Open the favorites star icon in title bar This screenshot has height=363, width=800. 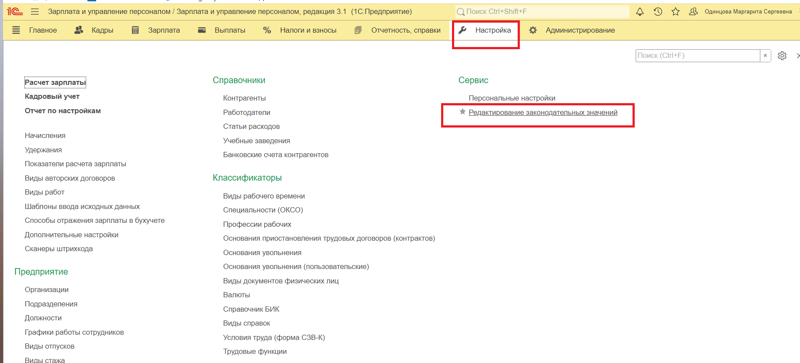pyautogui.click(x=676, y=11)
